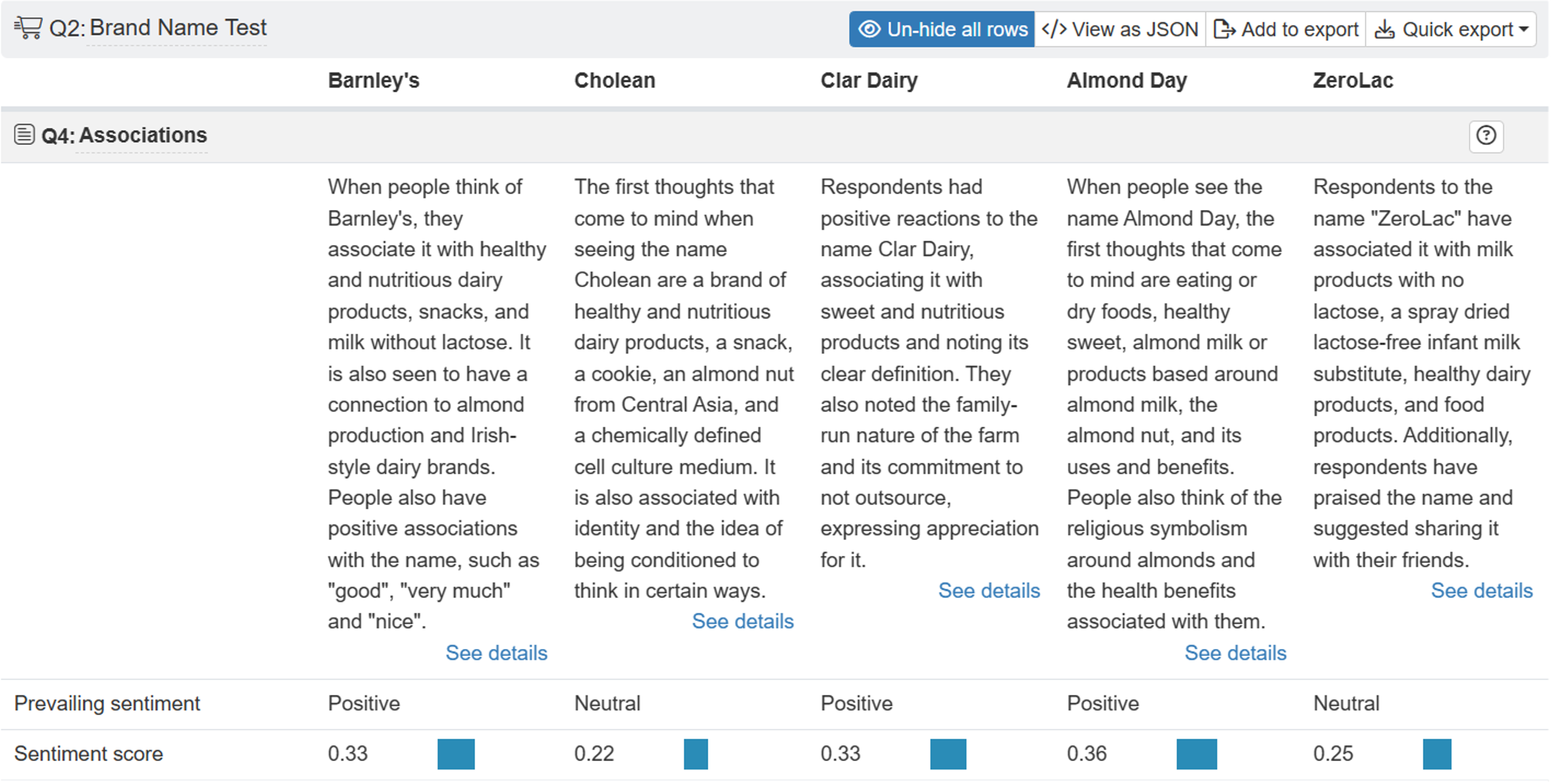Click the Almond Day sentiment score bar

pyautogui.click(x=1197, y=754)
